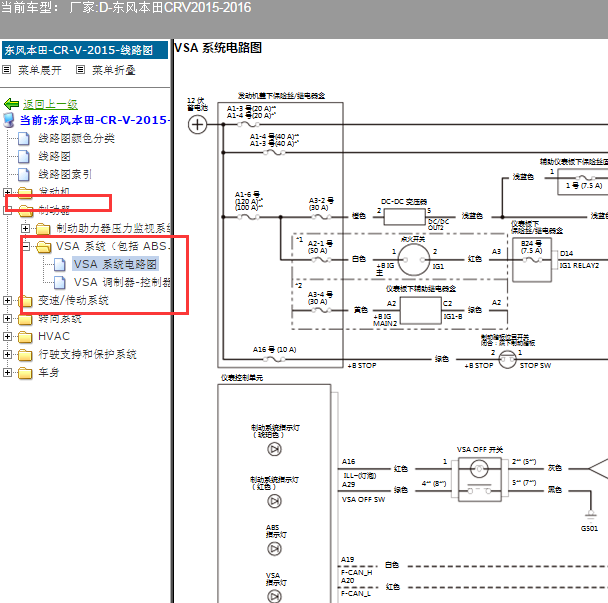
Task: Select 行驶支持和保护系统 tree item
Action: coord(87,354)
